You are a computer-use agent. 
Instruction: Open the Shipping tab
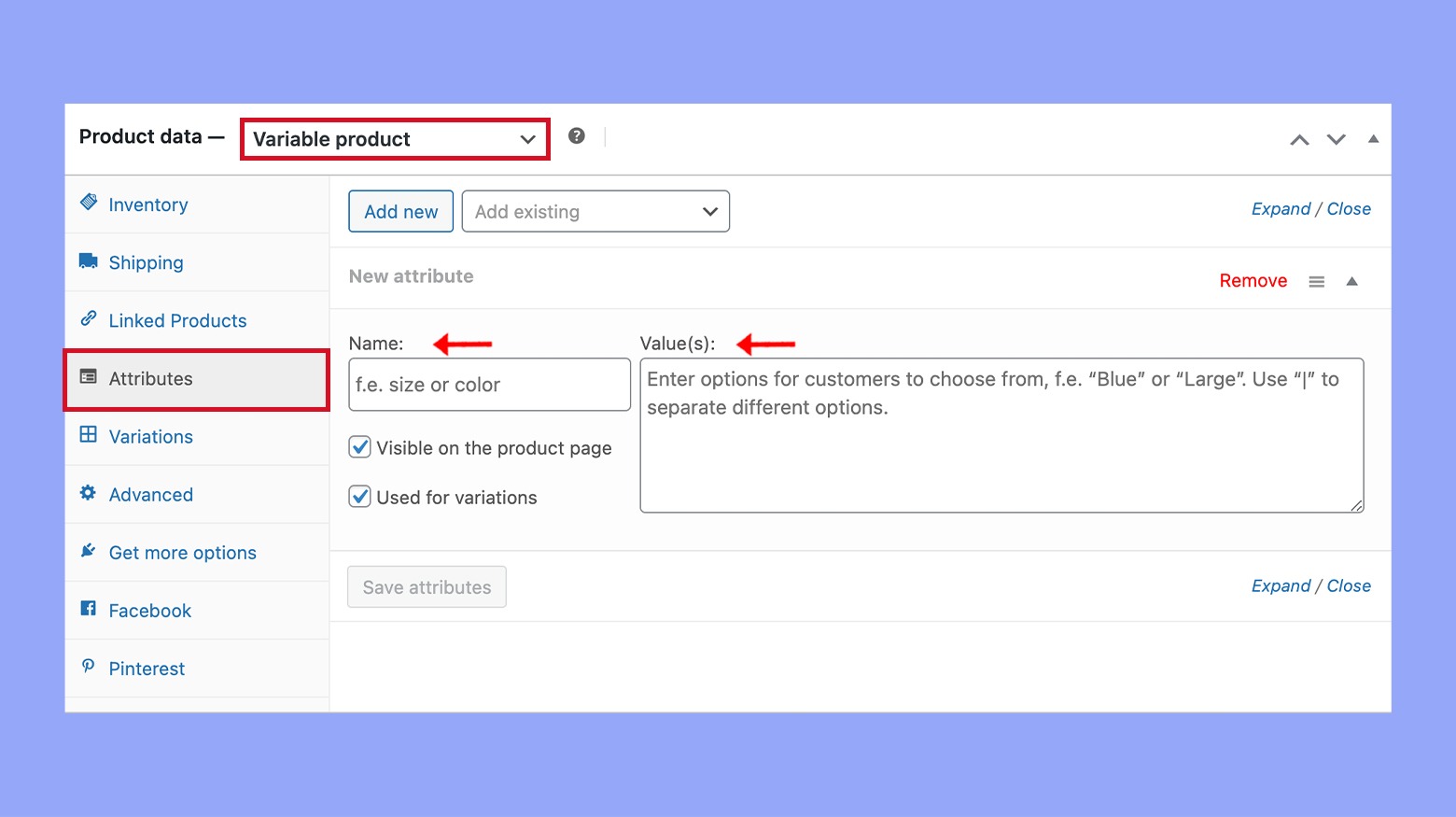[x=197, y=262]
